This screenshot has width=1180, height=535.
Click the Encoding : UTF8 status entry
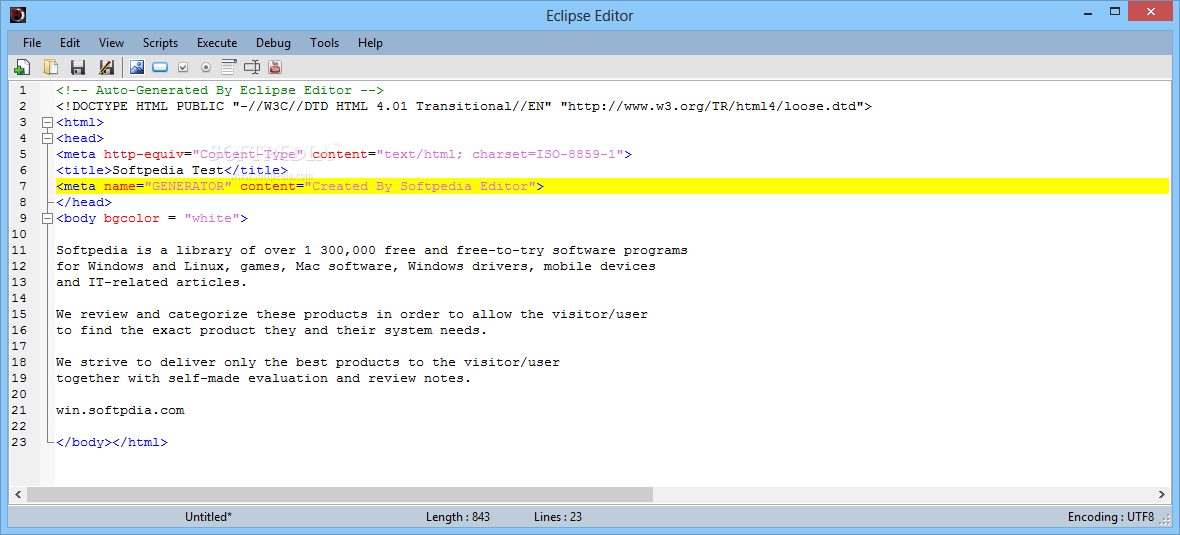pos(1111,517)
